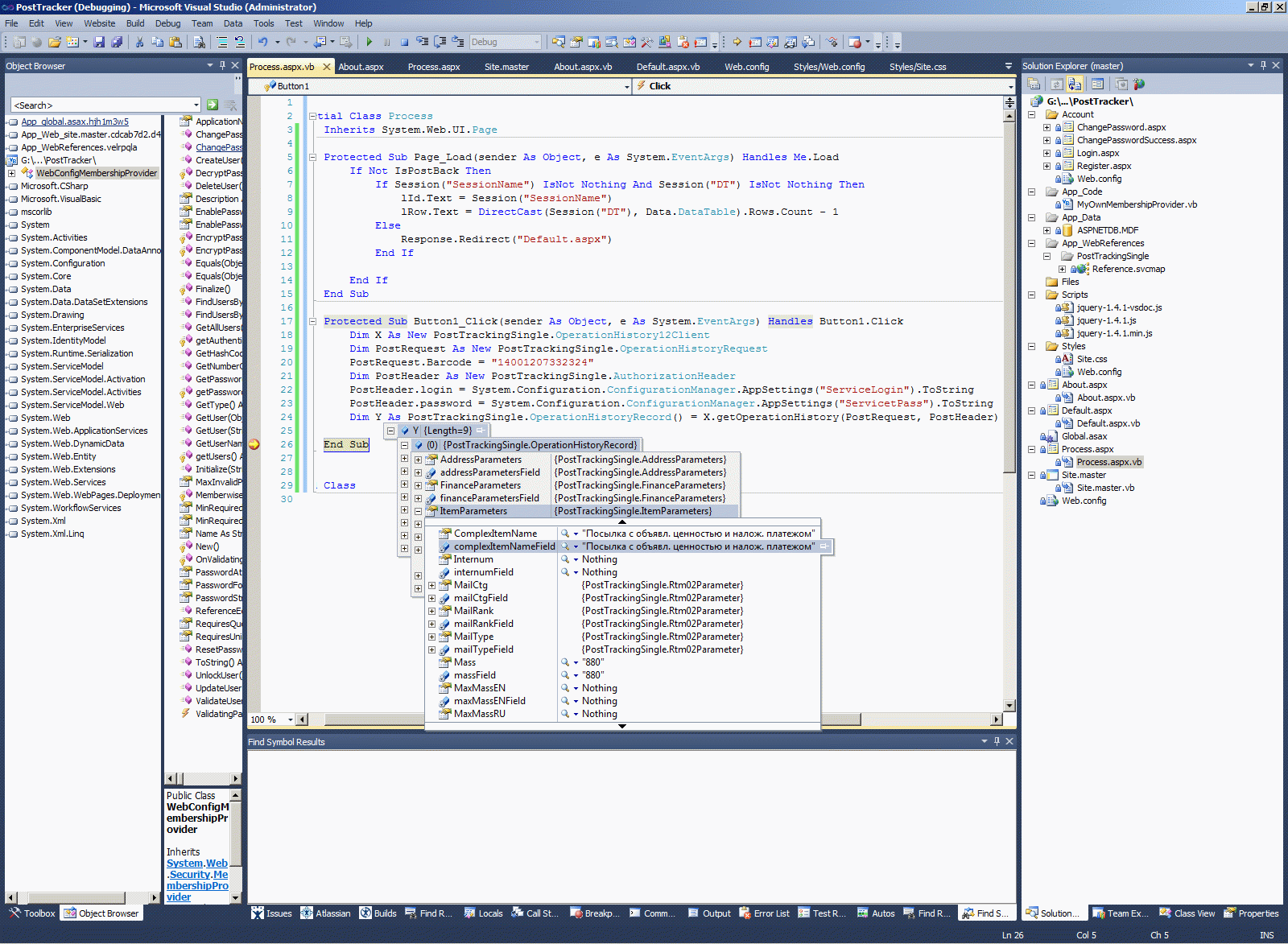The image size is (1288, 944).
Task: Pin the complexItemNameField data tip
Action: coord(824,546)
